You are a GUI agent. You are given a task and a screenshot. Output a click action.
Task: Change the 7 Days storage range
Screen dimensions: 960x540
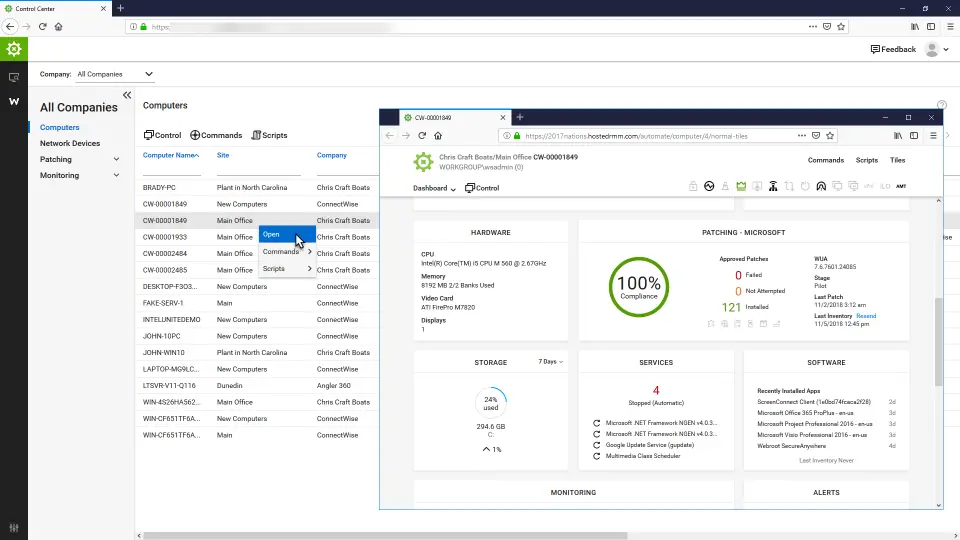point(550,362)
